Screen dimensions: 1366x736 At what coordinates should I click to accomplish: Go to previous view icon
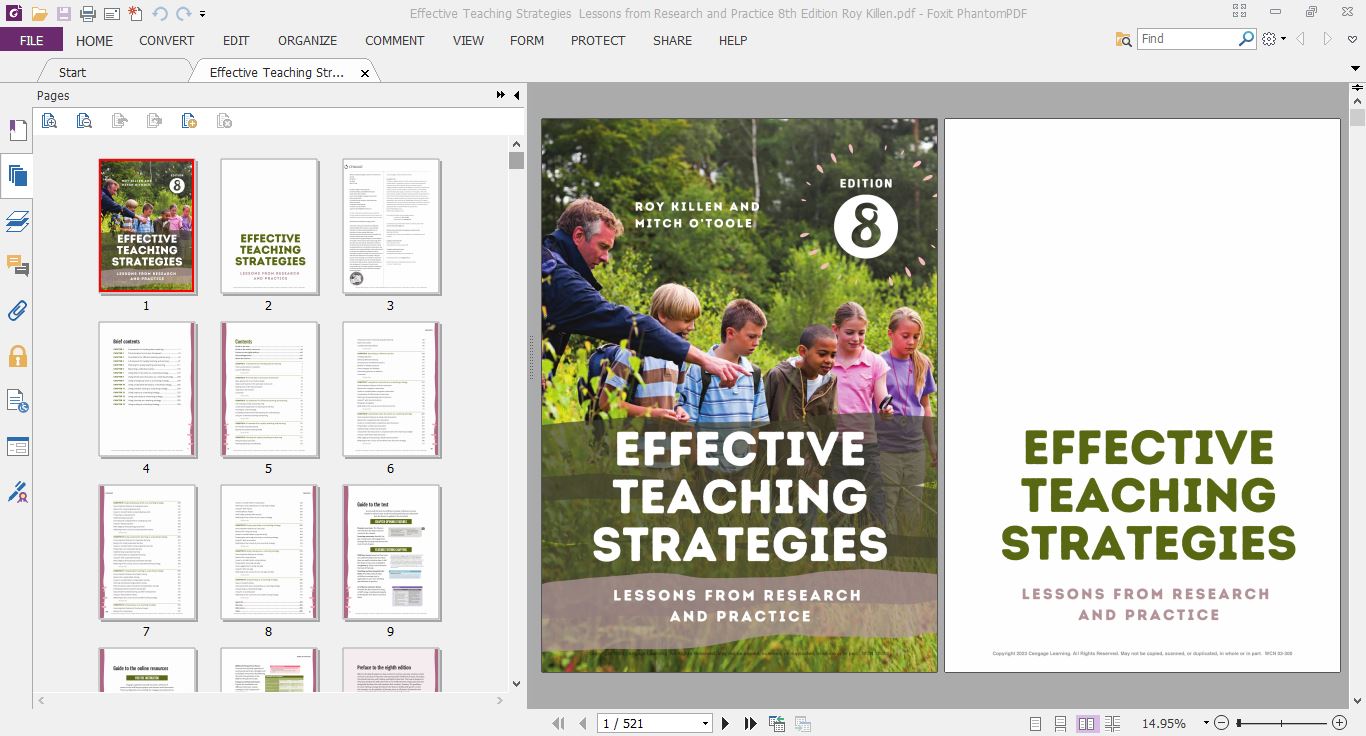(x=777, y=723)
